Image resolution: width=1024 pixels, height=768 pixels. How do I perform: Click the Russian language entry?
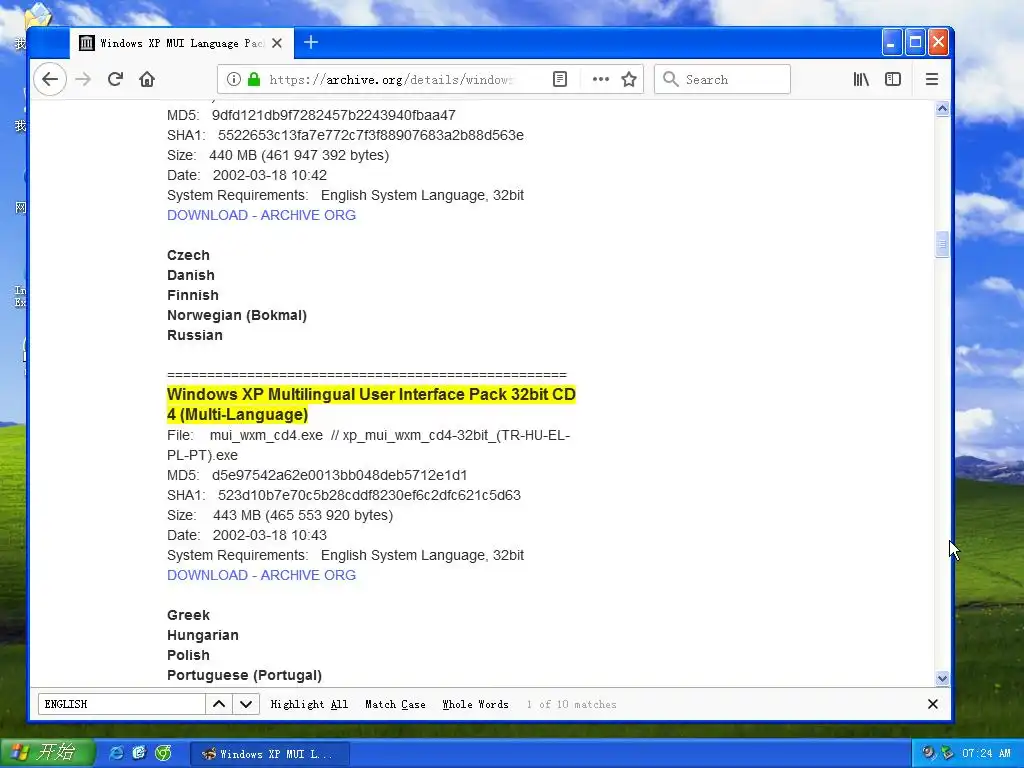(195, 335)
